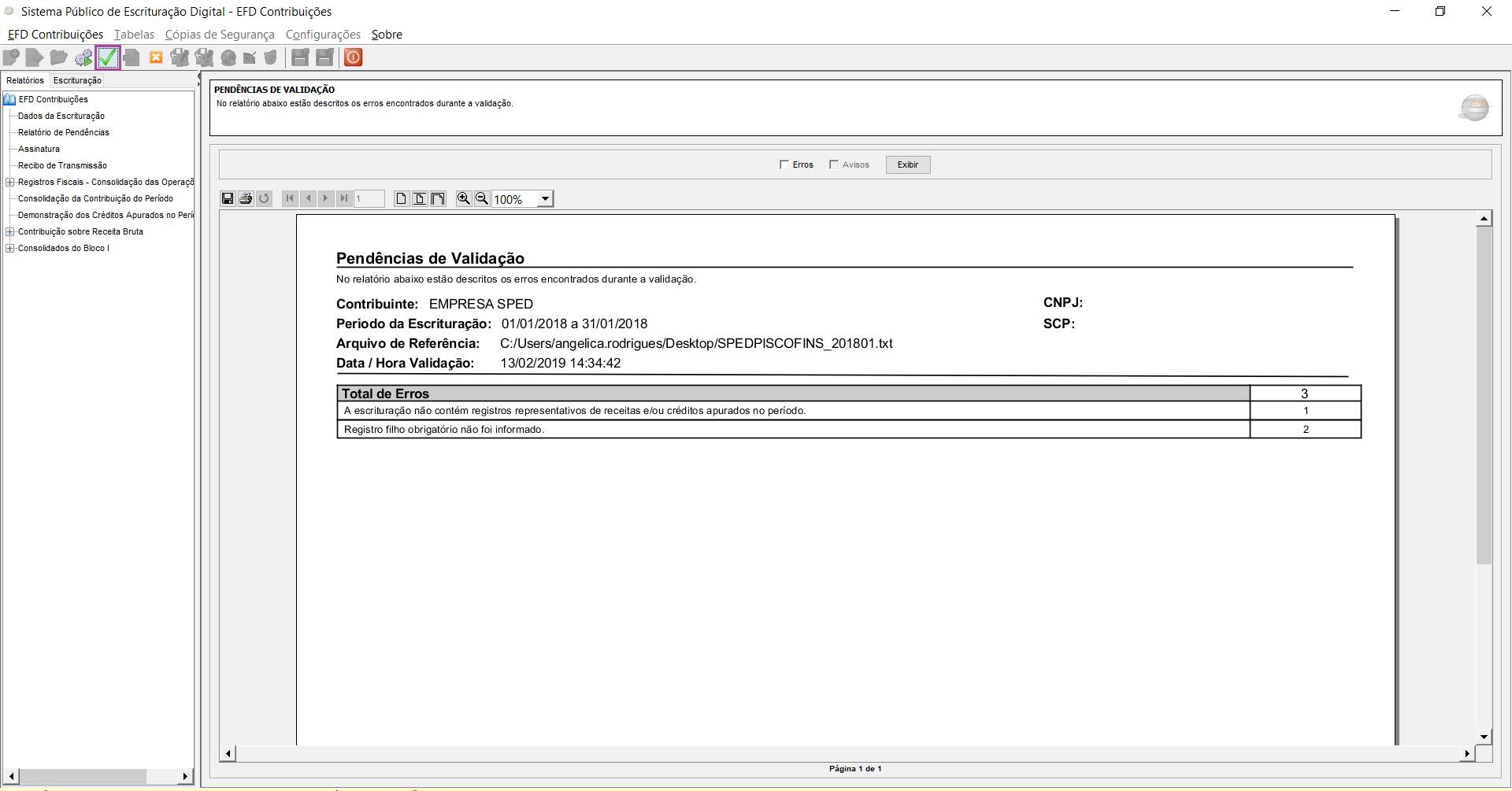Click the Exibir button
This screenshot has height=791, width=1512.
coord(908,164)
